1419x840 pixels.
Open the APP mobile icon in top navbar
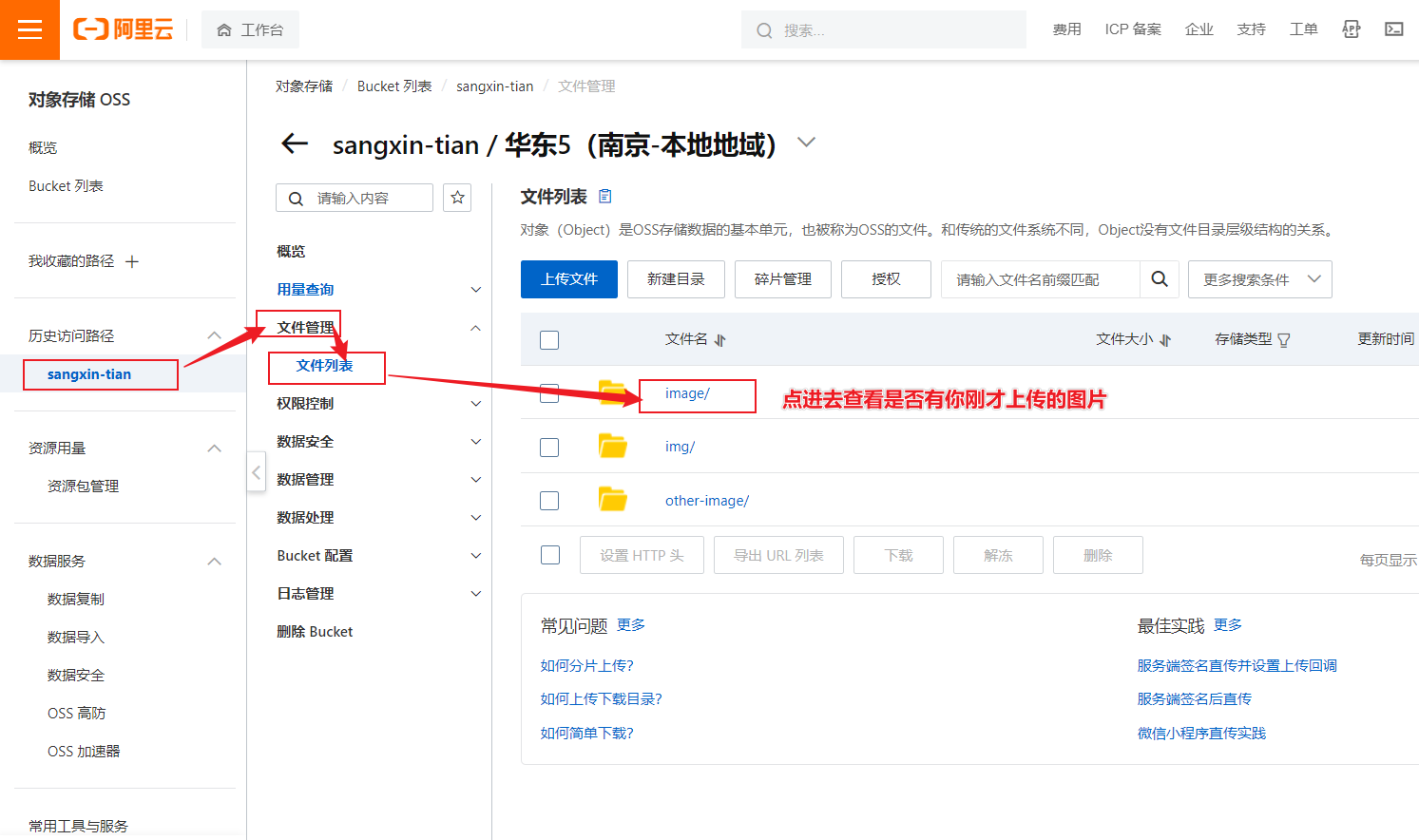tap(1351, 29)
